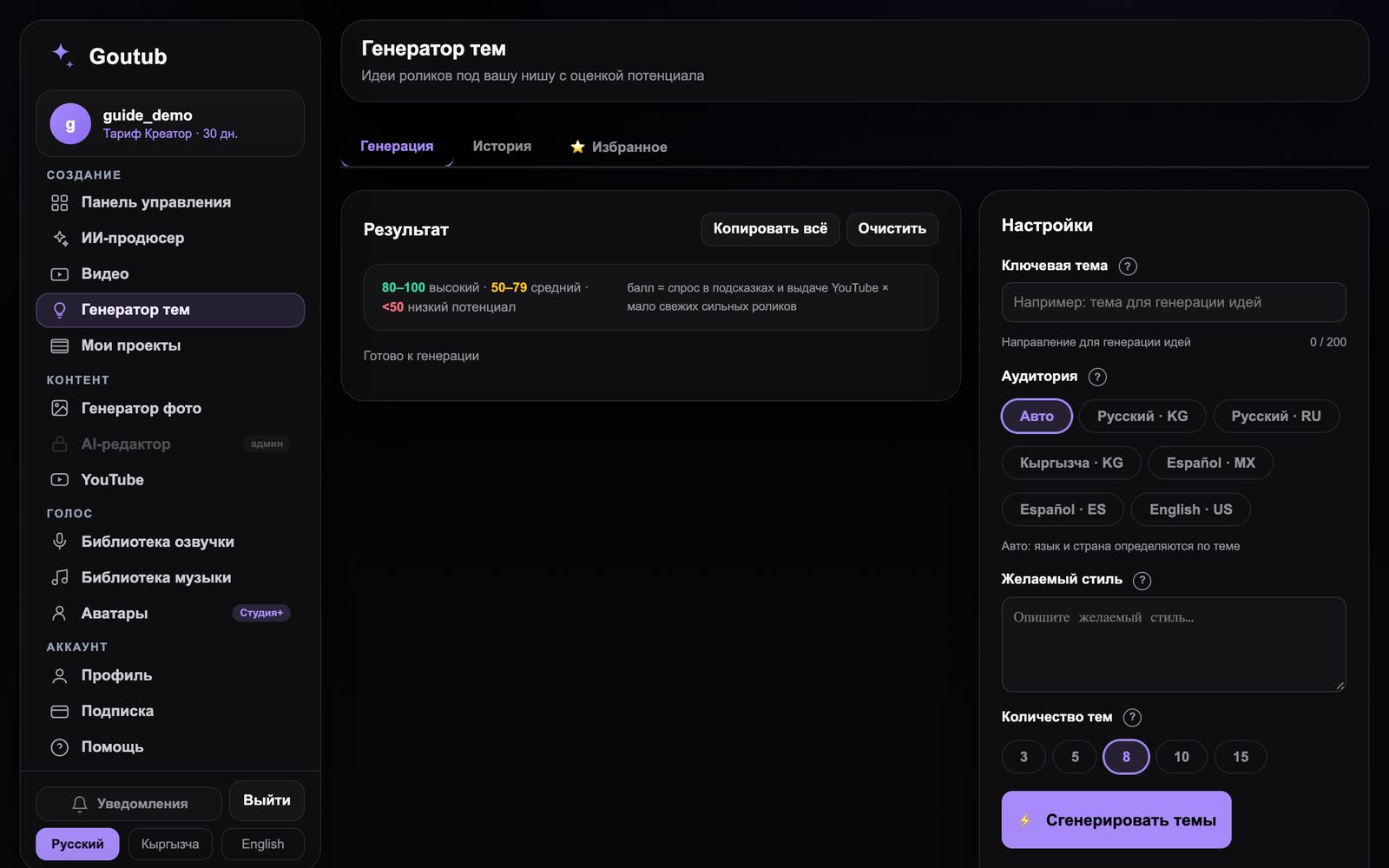The width and height of the screenshot is (1389, 868).
Task: Click the Подписка card icon
Action: (x=59, y=712)
